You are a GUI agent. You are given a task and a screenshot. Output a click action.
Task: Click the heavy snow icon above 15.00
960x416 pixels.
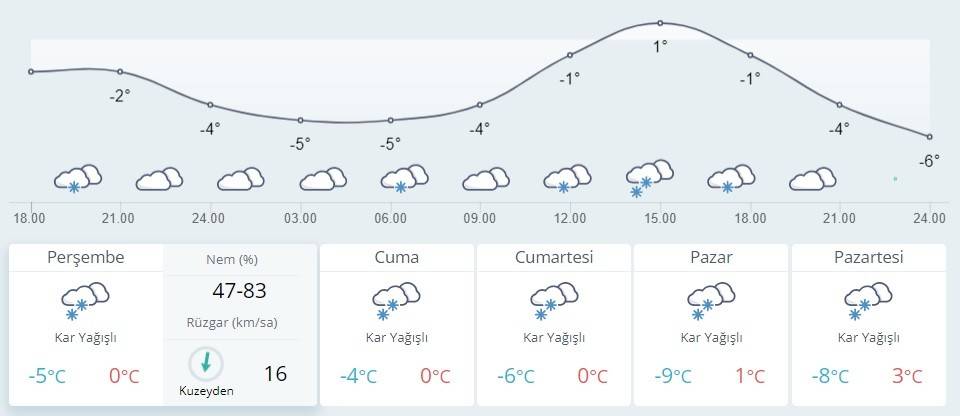pyautogui.click(x=648, y=177)
